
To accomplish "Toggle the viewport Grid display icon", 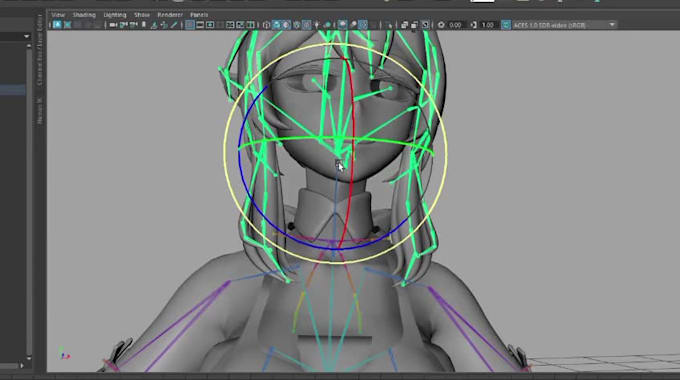I will [x=190, y=25].
